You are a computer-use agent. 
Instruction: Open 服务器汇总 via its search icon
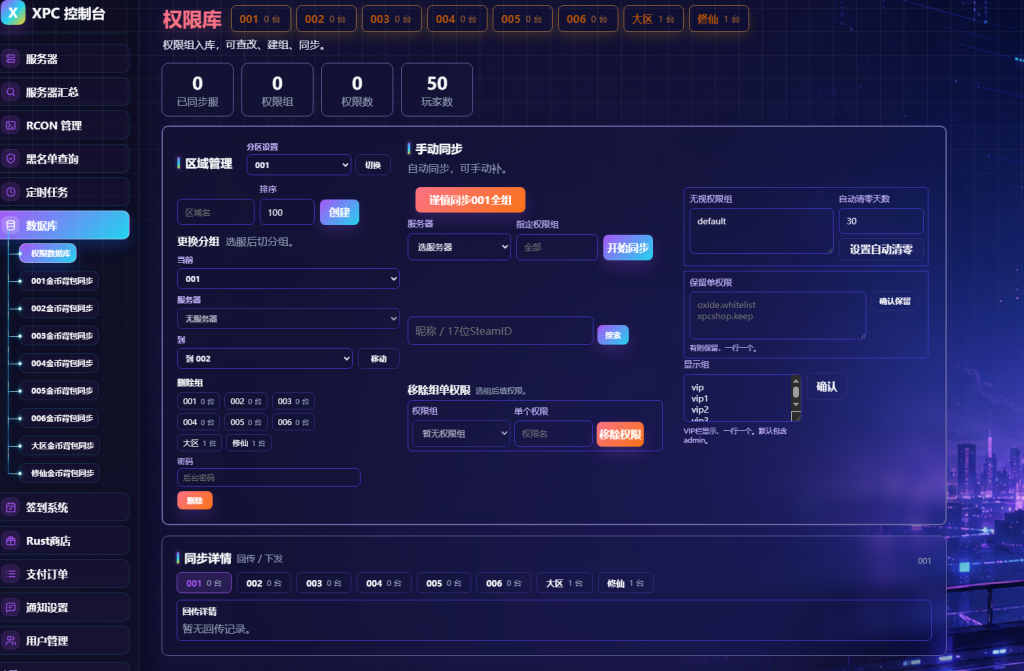(10, 92)
